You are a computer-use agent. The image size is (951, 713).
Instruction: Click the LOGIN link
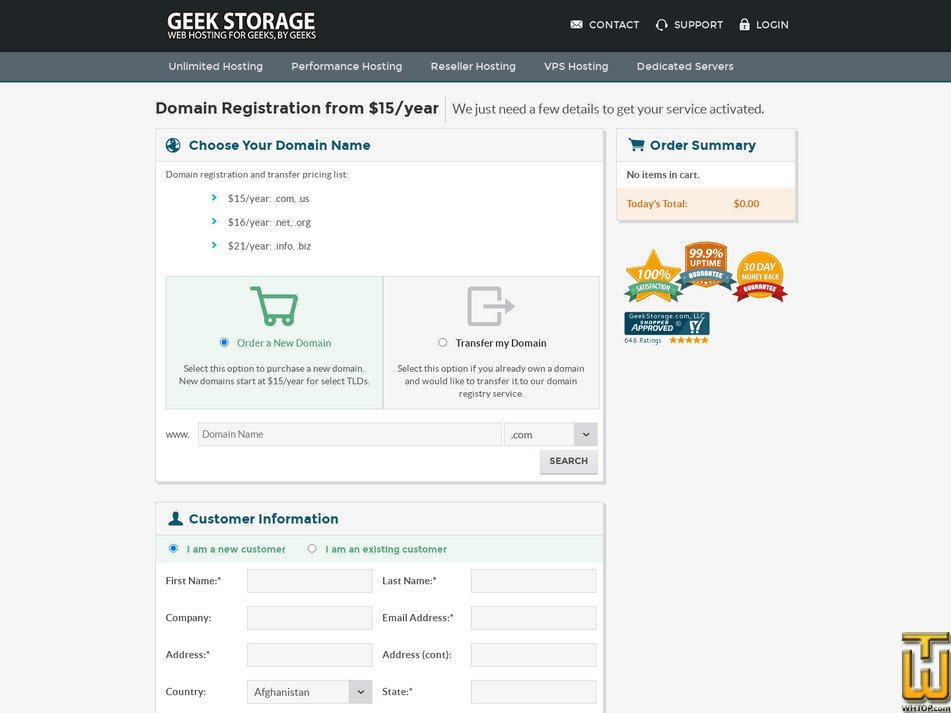pos(772,25)
